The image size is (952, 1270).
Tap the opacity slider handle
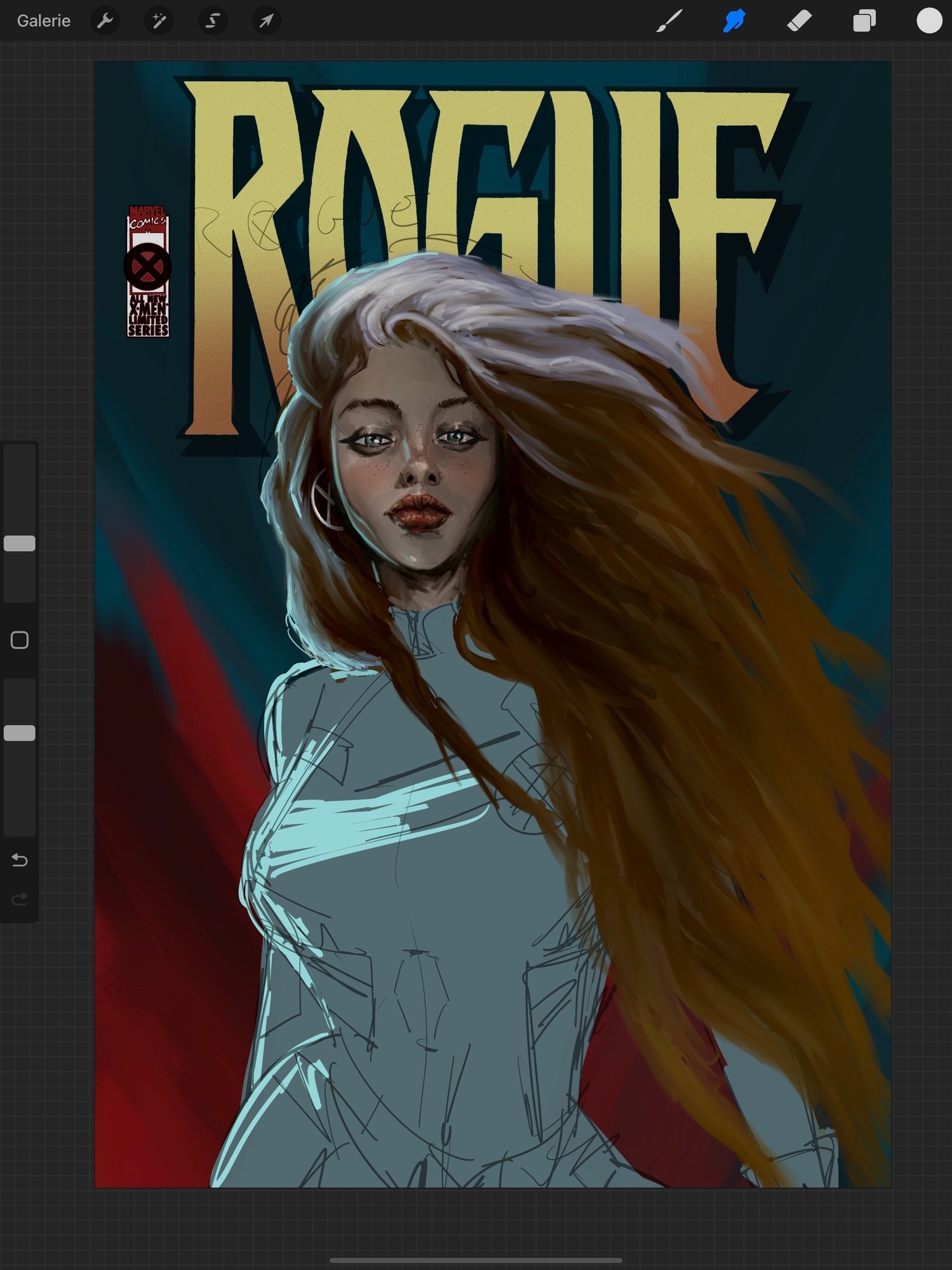pos(20,733)
